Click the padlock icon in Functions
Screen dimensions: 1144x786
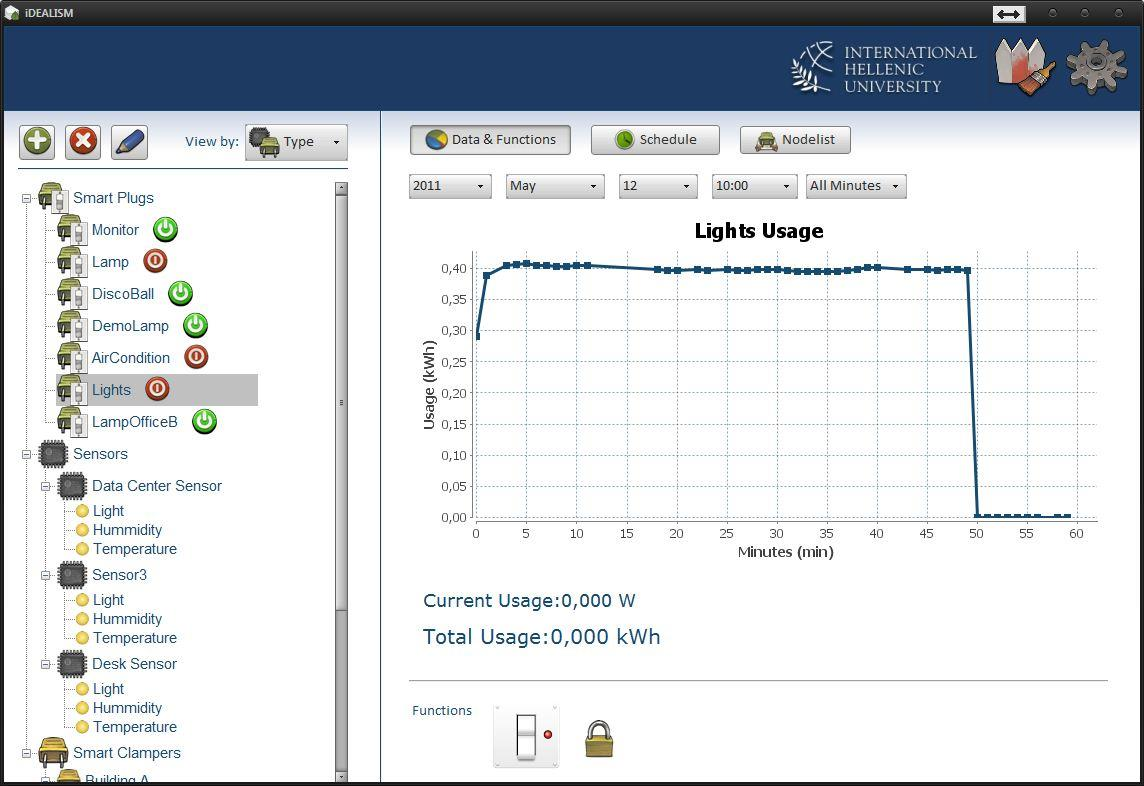tap(599, 739)
